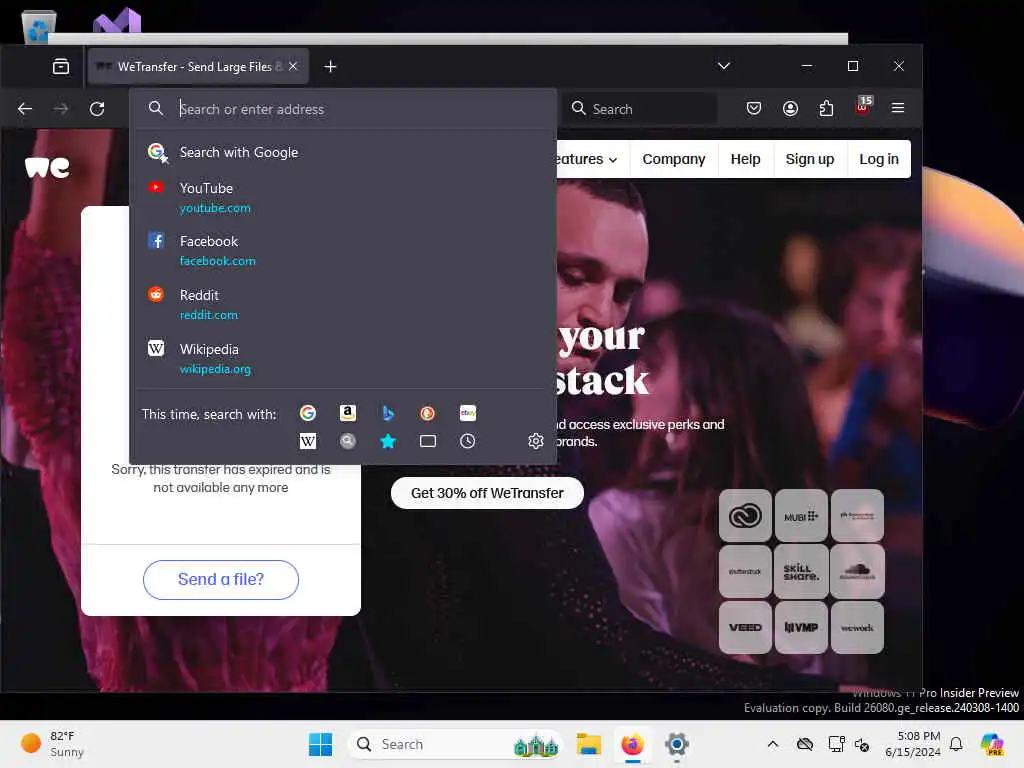Open the Skillshare partner tile
Viewport: 1024px width, 768px height.
[x=801, y=571]
